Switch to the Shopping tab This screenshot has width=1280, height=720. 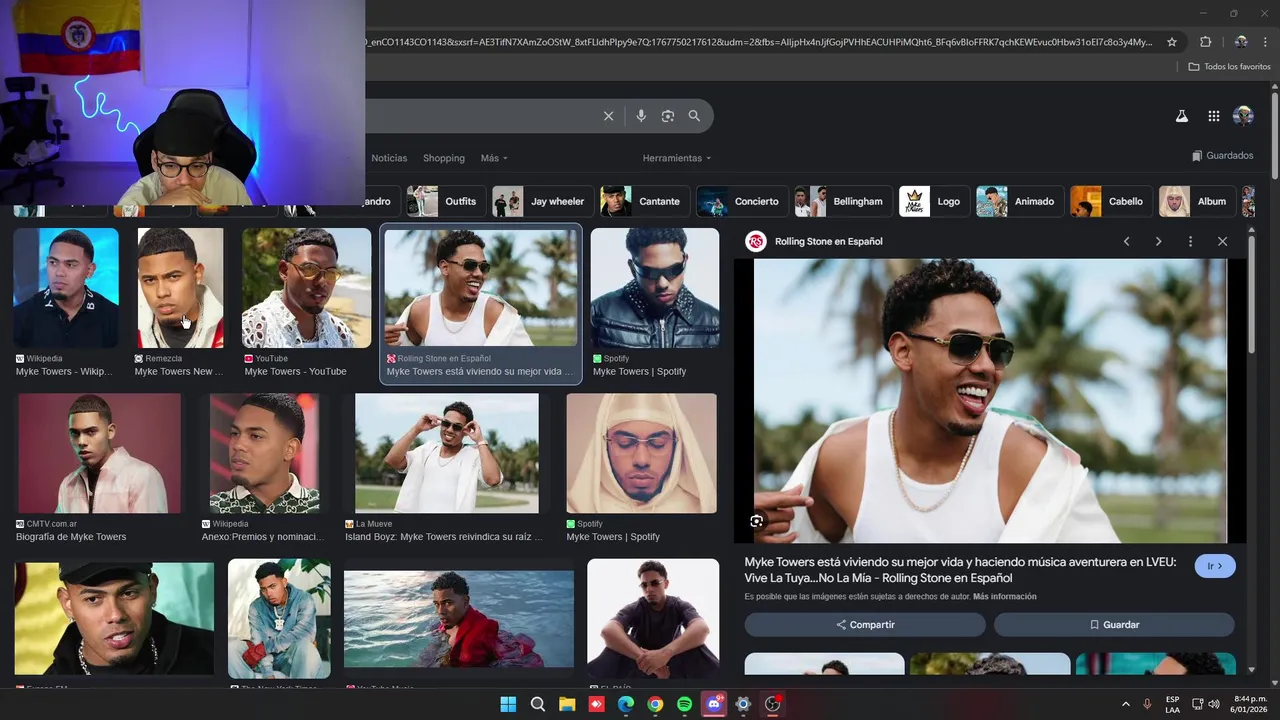(x=444, y=158)
